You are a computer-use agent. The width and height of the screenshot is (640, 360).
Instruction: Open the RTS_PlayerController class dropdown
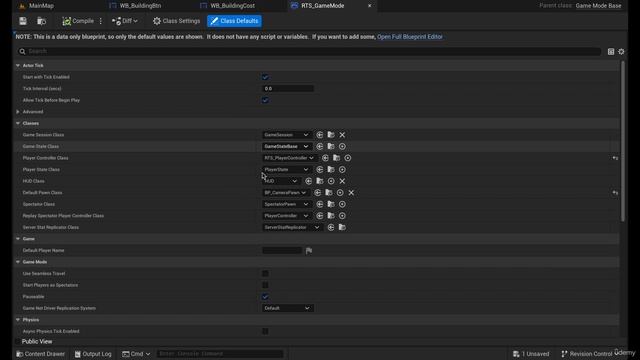tap(289, 158)
